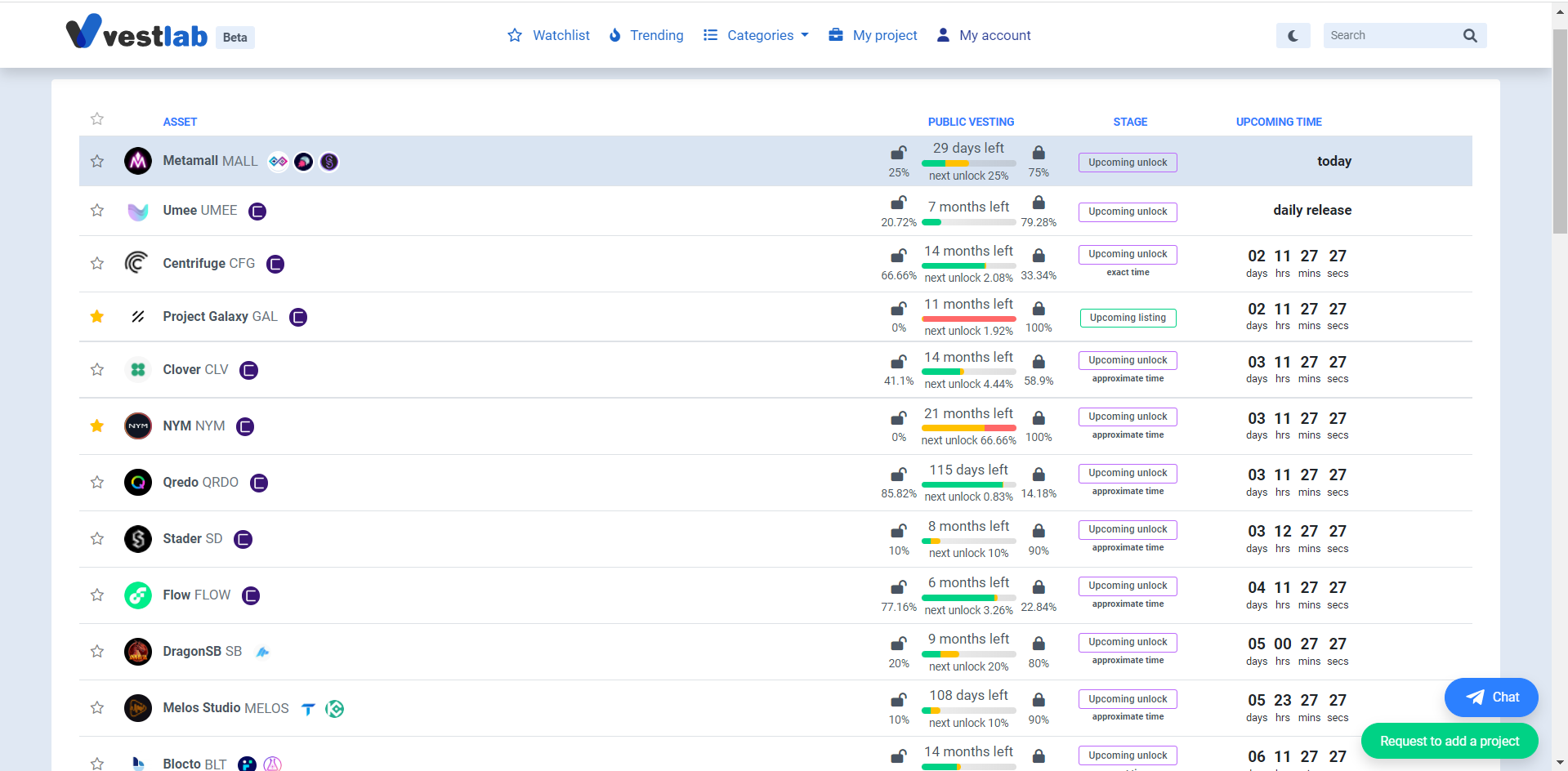1568x771 pixels.
Task: Click green circular badge beside Melos Studio
Action: pos(334,708)
